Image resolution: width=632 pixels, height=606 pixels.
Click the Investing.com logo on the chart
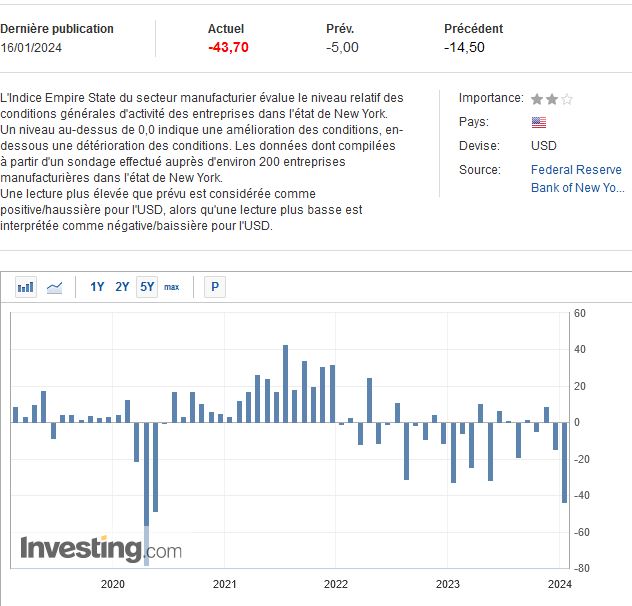(101, 548)
